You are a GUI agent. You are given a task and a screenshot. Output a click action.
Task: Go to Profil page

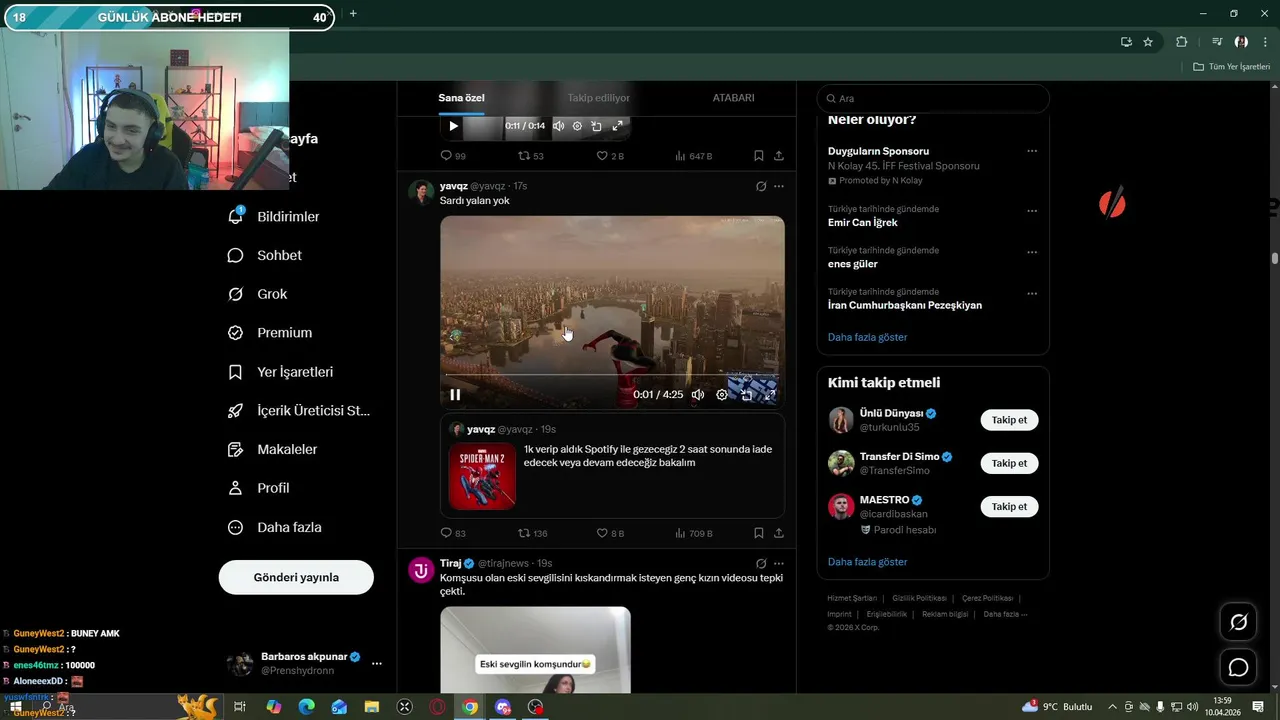[x=258, y=488]
